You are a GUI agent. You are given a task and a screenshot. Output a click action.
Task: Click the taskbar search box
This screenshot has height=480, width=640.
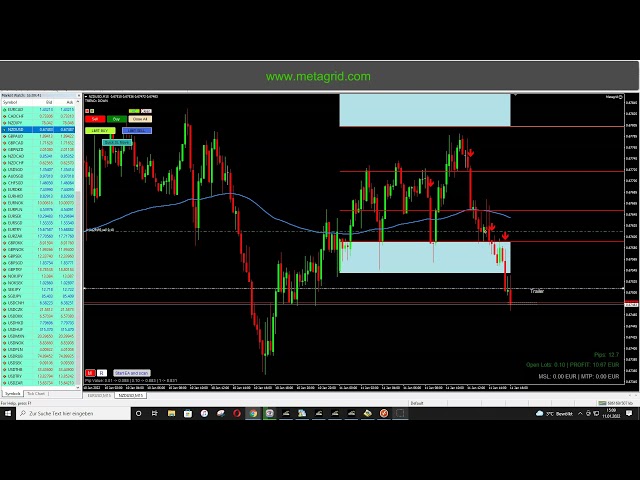[75, 413]
